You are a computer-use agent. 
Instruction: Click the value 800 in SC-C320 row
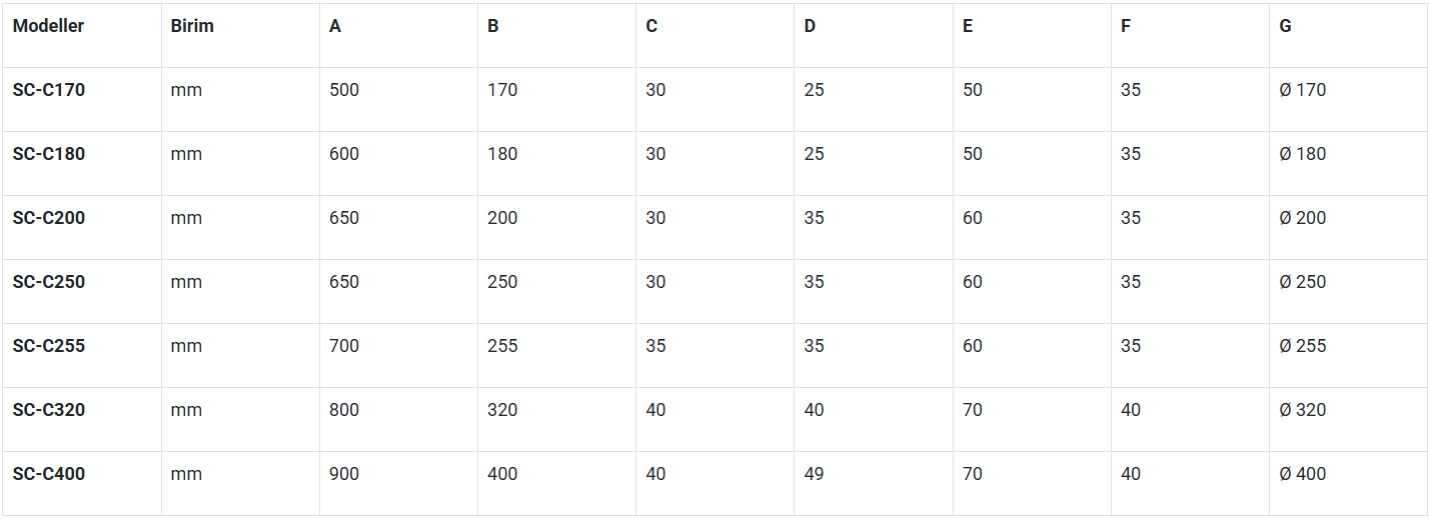[x=344, y=410]
